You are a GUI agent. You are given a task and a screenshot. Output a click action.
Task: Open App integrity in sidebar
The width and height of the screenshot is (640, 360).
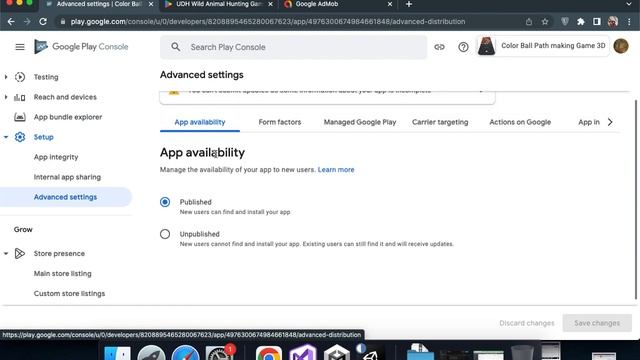[x=56, y=157]
